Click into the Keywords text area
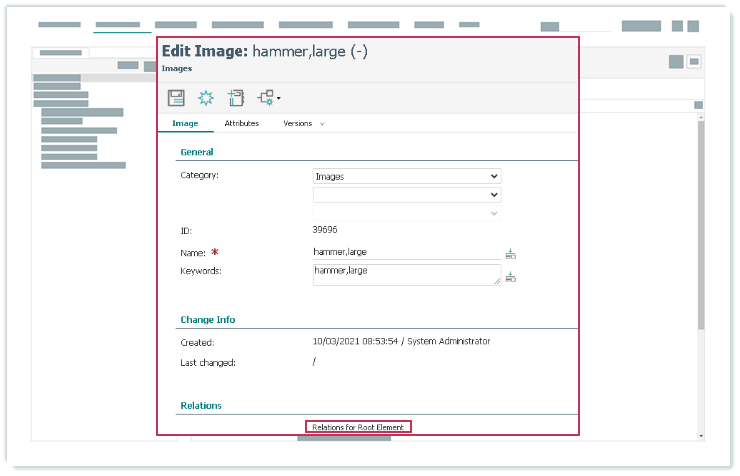 406,274
